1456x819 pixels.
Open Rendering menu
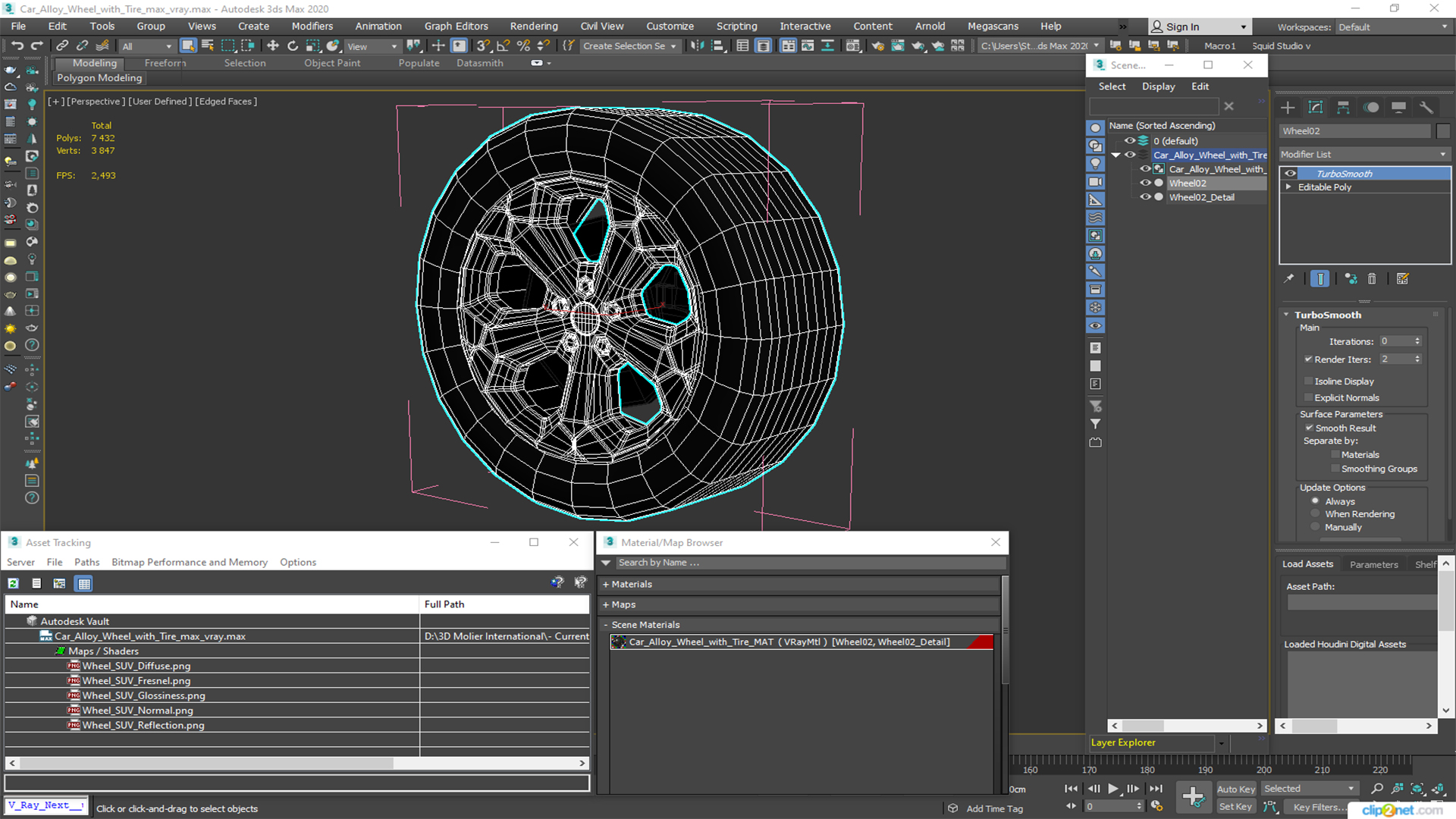(x=533, y=26)
